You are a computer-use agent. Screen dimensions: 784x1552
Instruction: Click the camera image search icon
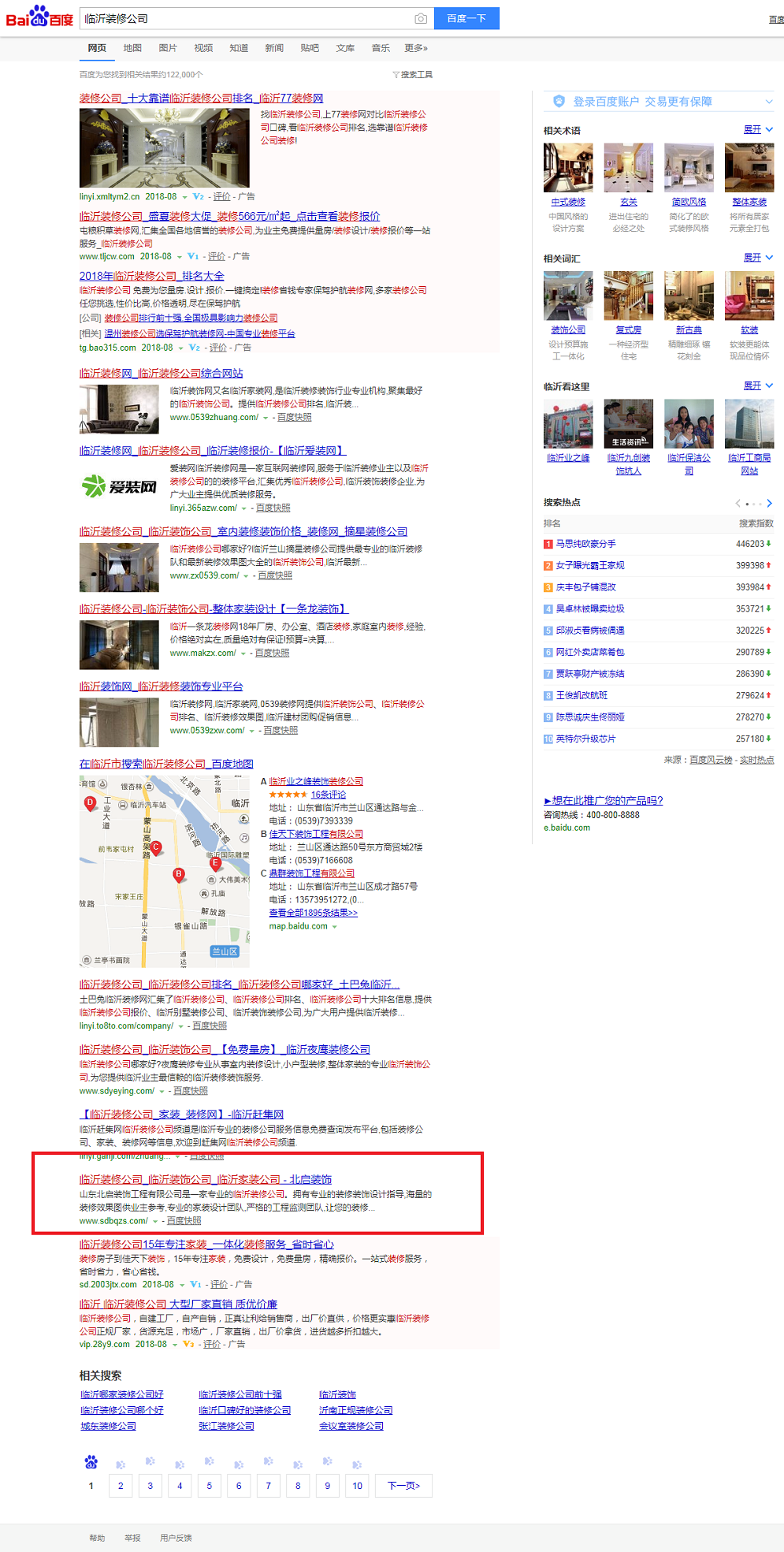pyautogui.click(x=421, y=18)
